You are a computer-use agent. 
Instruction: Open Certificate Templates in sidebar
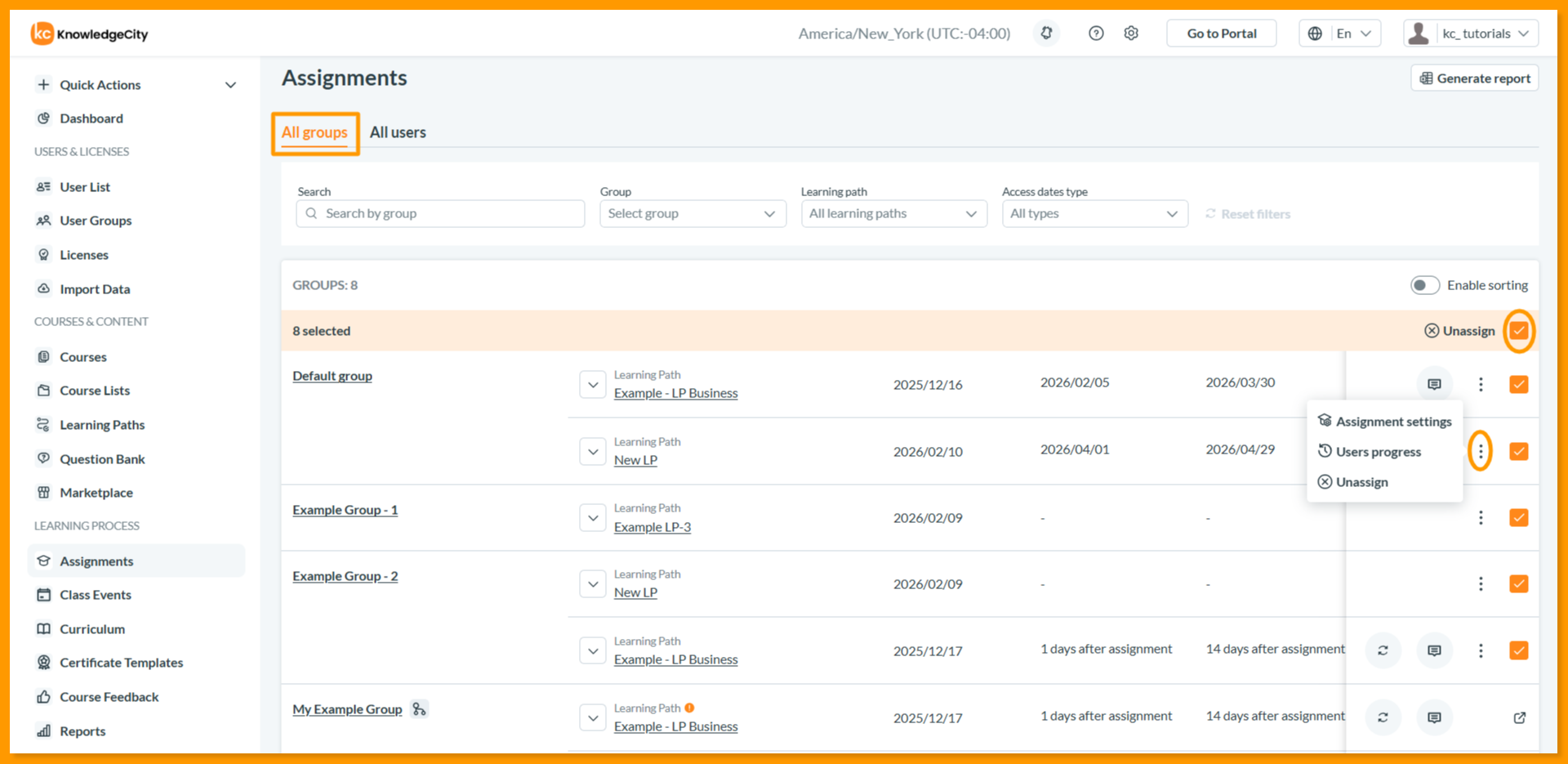121,663
